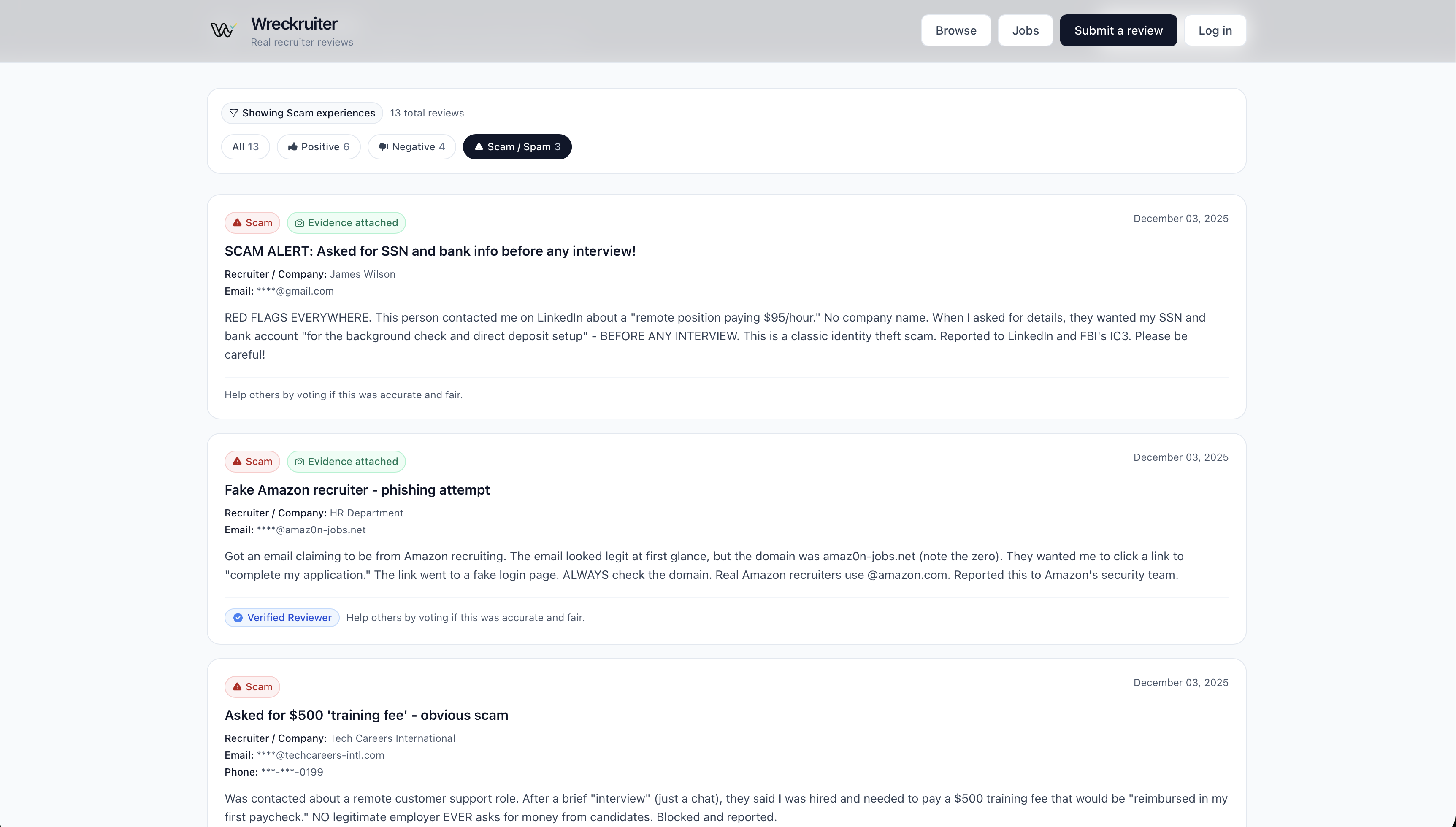This screenshot has height=827, width=1456.
Task: Open the SSN and bank info scam review title
Action: coord(430,251)
